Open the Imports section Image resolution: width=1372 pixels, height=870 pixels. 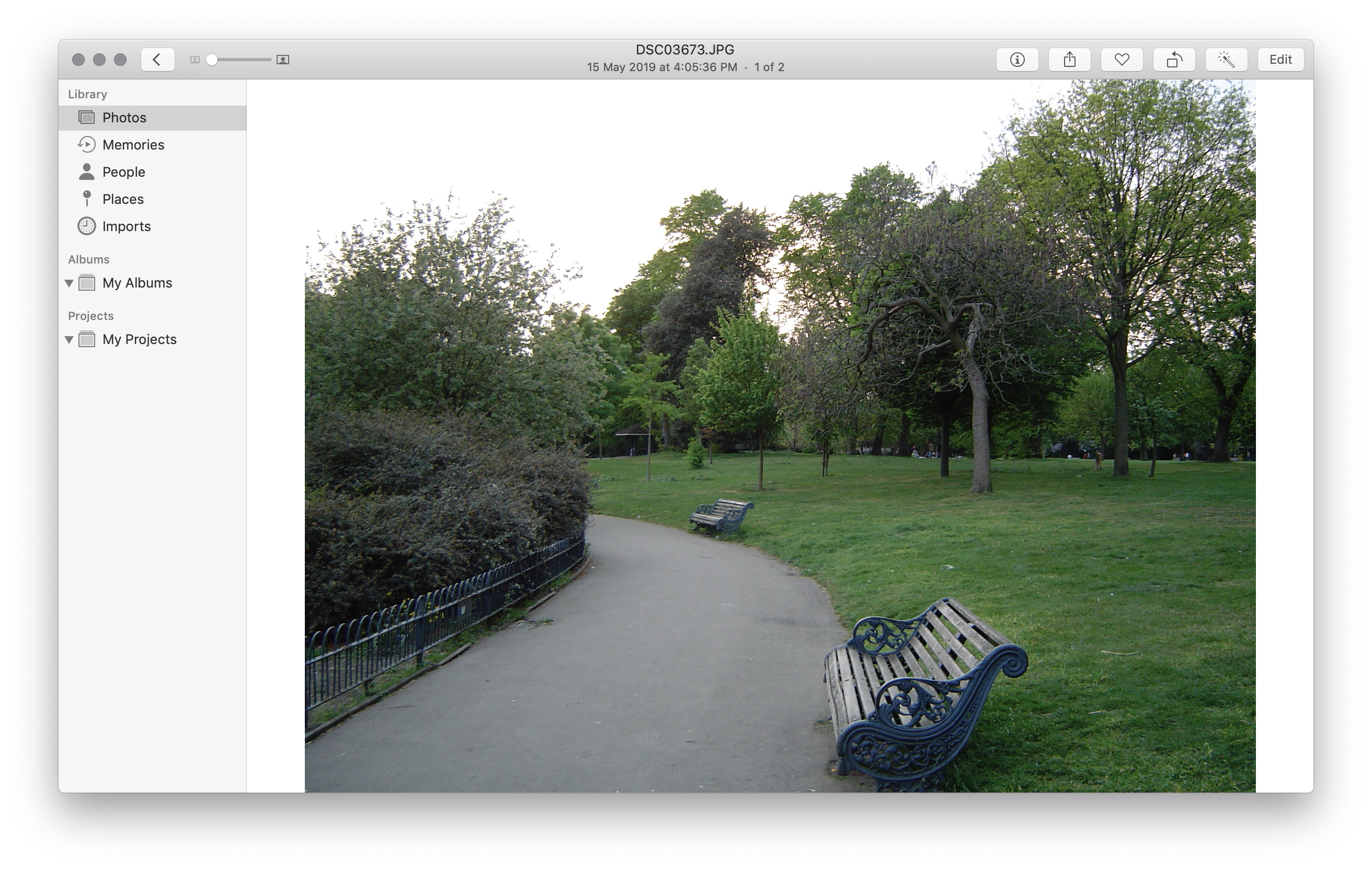click(126, 226)
